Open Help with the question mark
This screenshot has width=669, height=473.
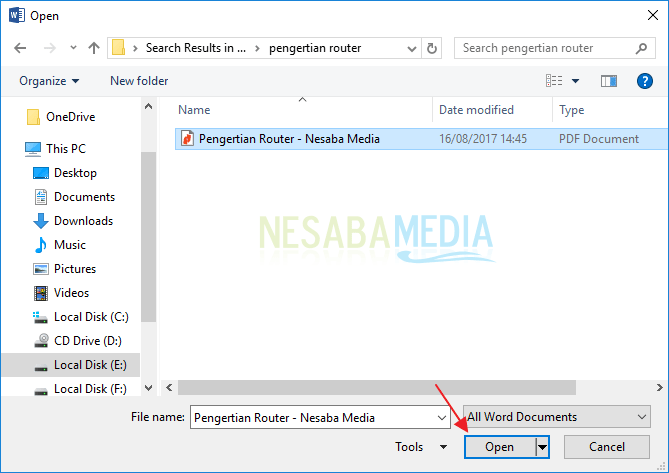click(x=645, y=81)
